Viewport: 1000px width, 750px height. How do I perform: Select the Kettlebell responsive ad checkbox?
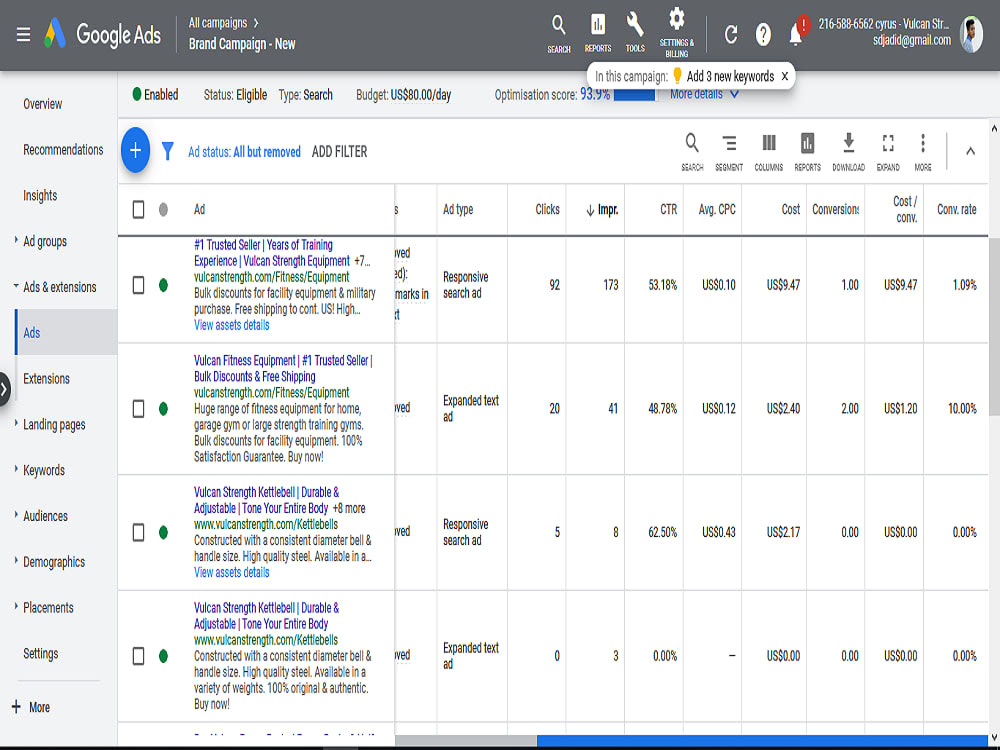(138, 532)
